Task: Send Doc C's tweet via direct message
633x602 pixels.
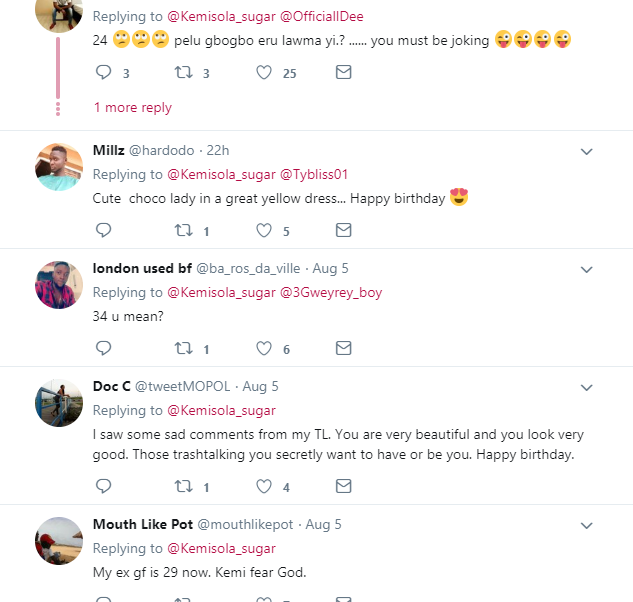Action: click(343, 487)
